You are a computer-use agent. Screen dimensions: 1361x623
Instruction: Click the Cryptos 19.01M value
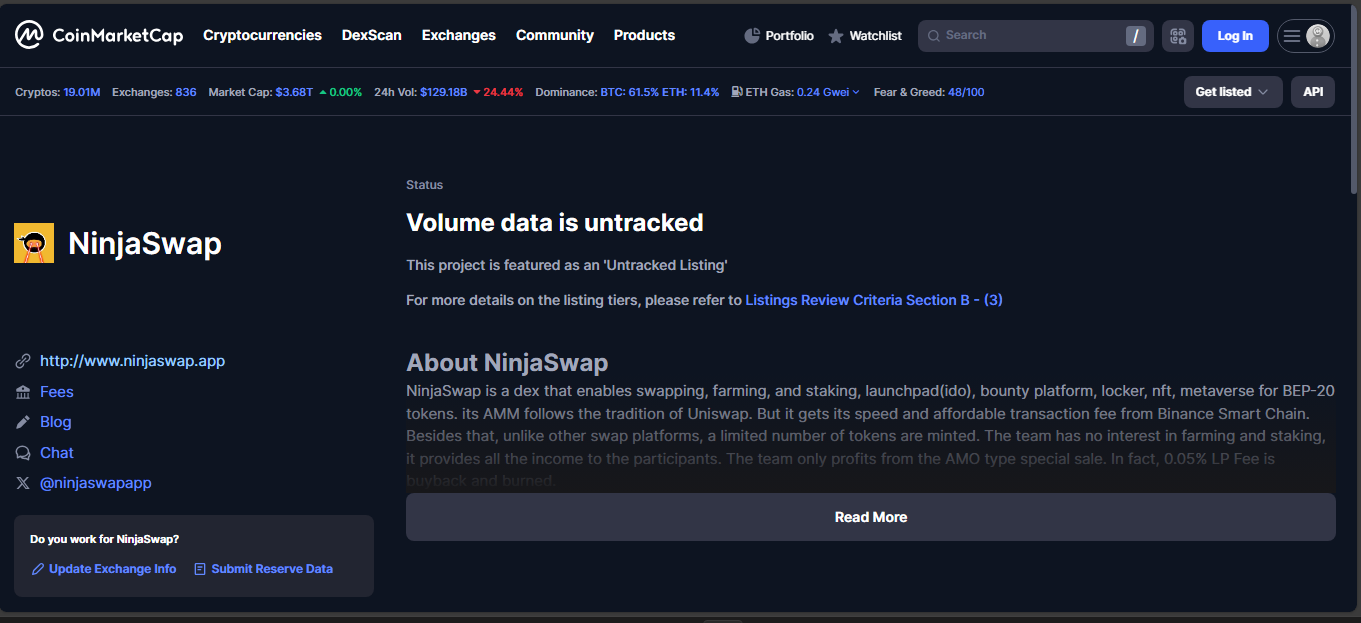82,92
